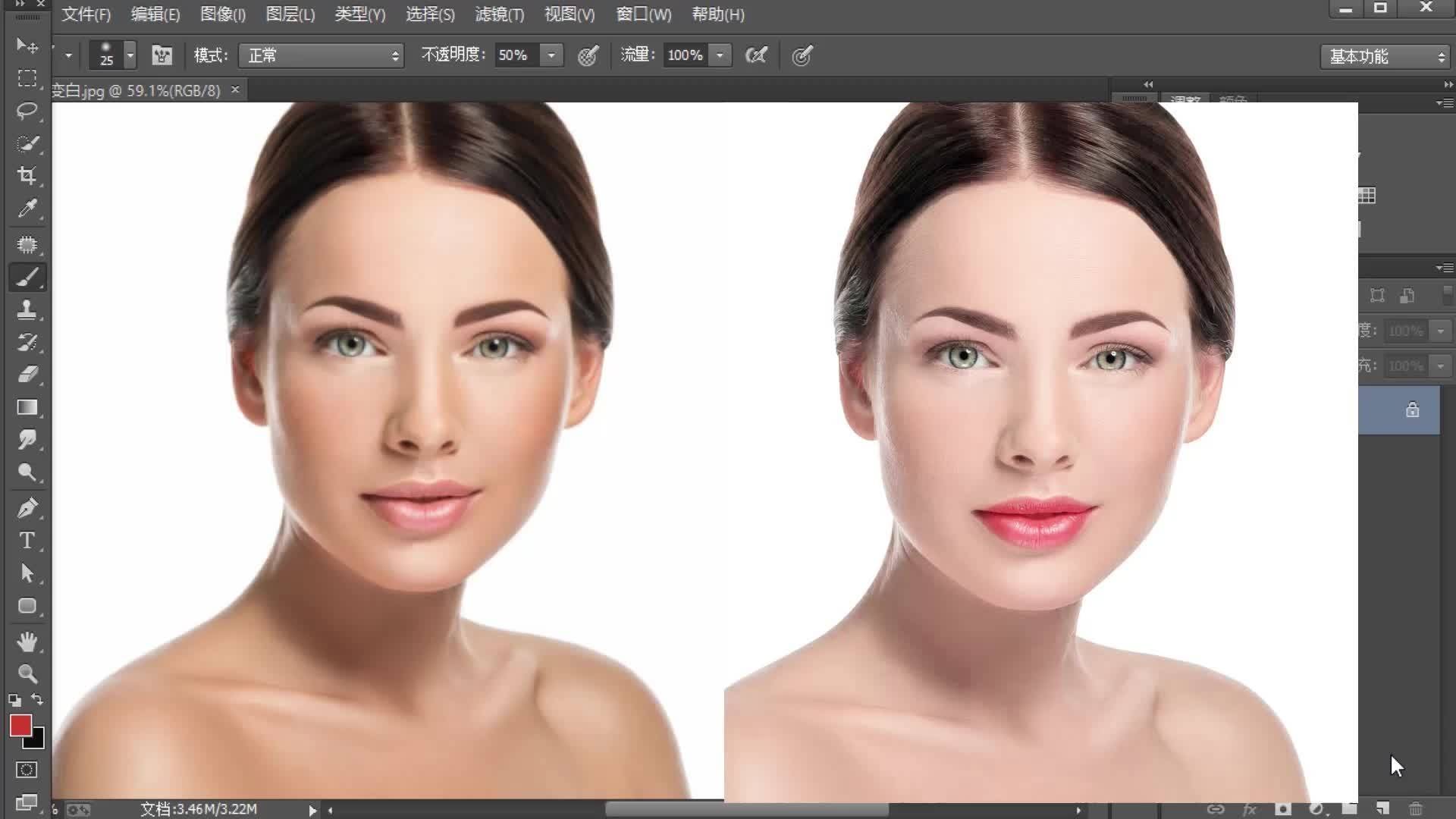Open the 图像(I) menu

point(223,14)
